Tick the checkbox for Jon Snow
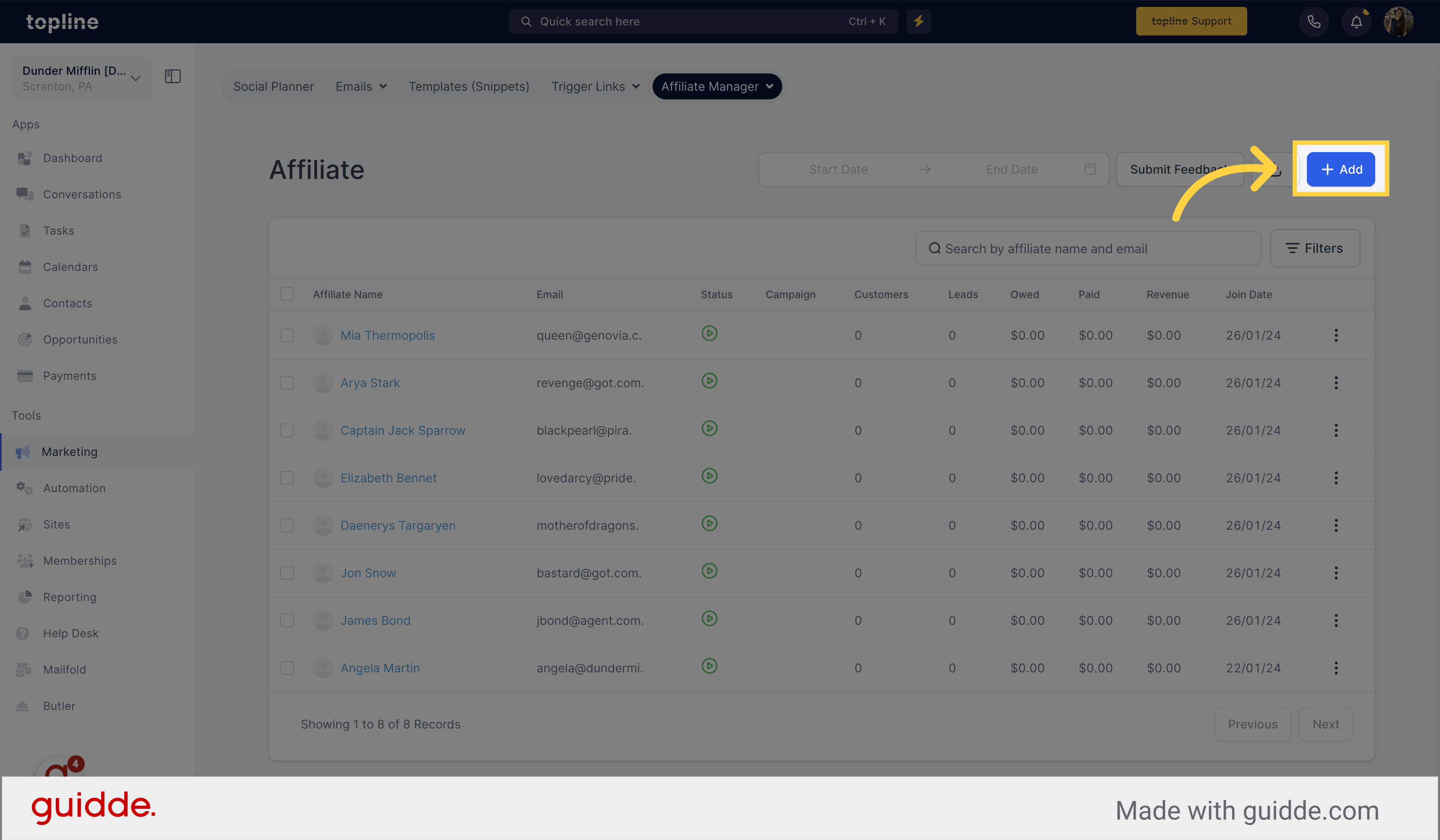 tap(287, 573)
